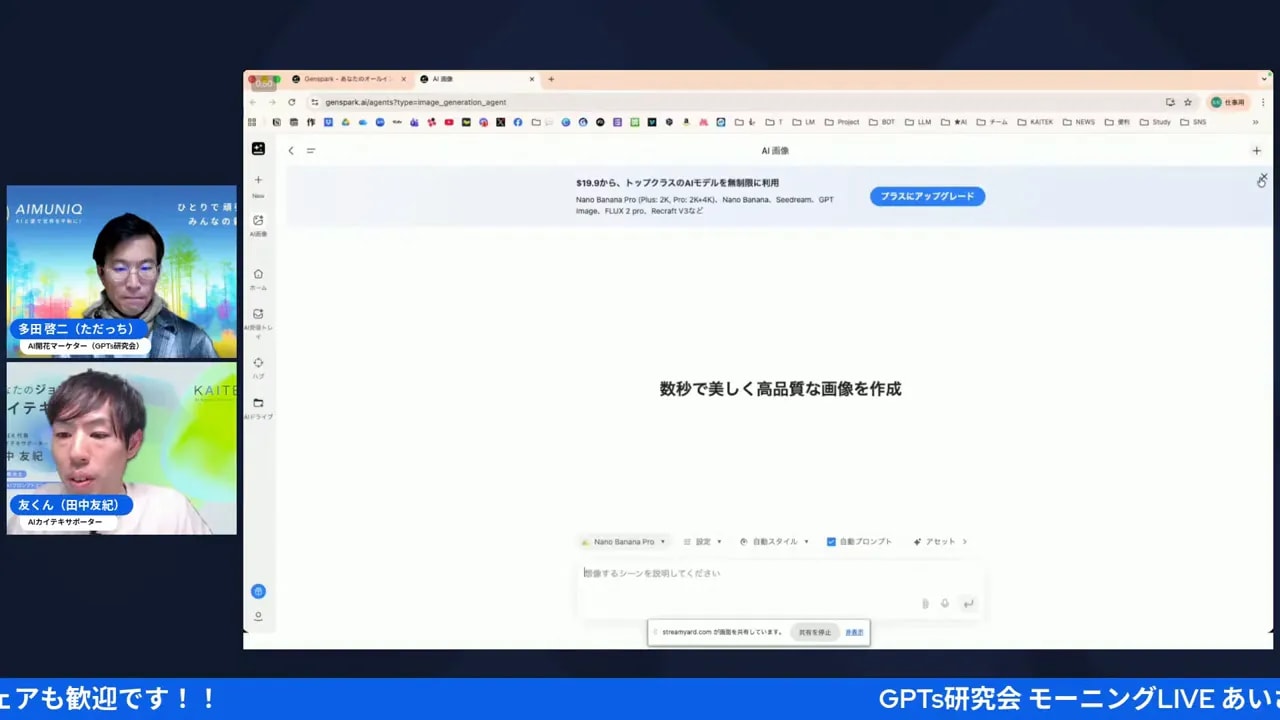Image resolution: width=1280 pixels, height=720 pixels.
Task: Uncheck the 自動プロンプト checkbox
Action: (x=831, y=541)
